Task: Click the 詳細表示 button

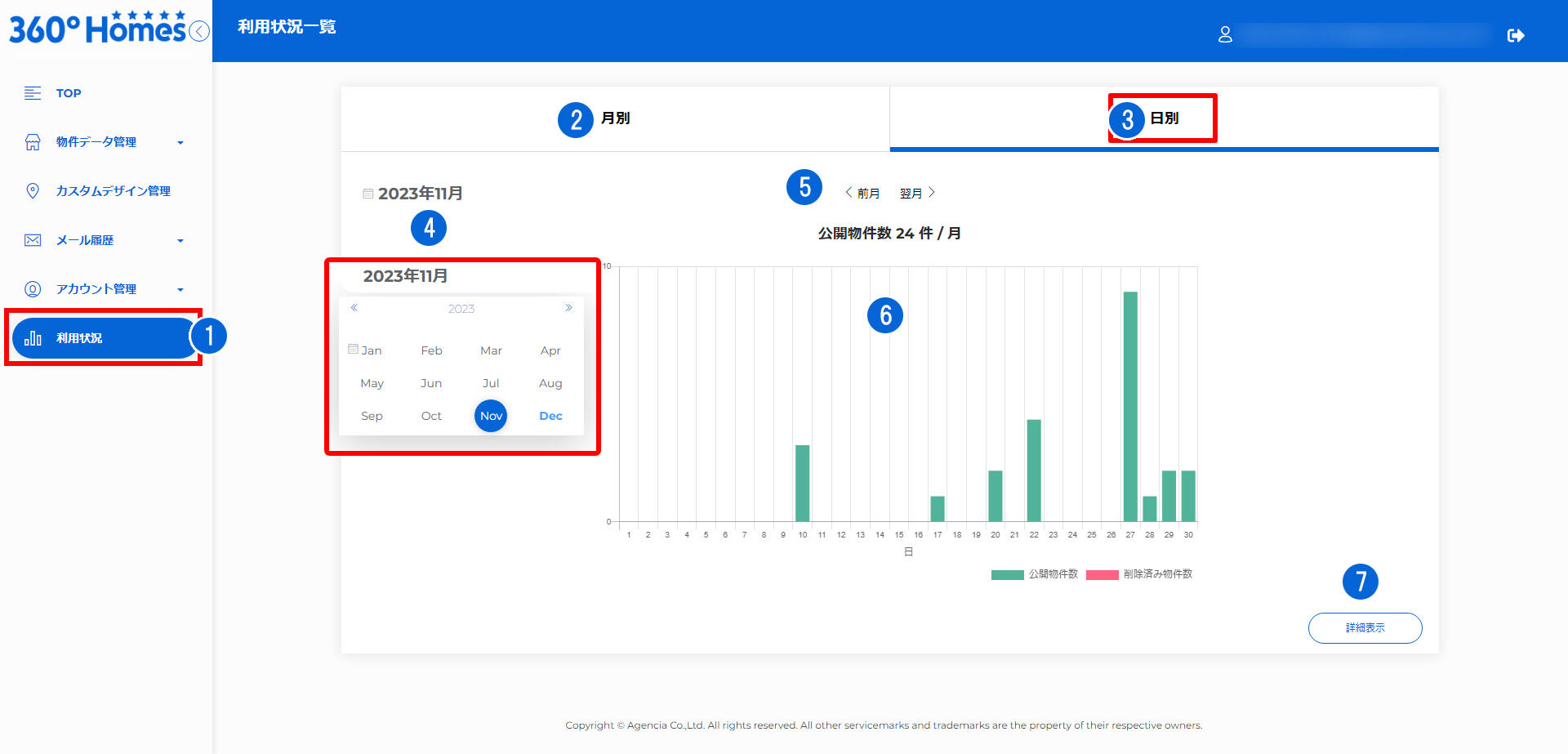Action: [x=1365, y=628]
